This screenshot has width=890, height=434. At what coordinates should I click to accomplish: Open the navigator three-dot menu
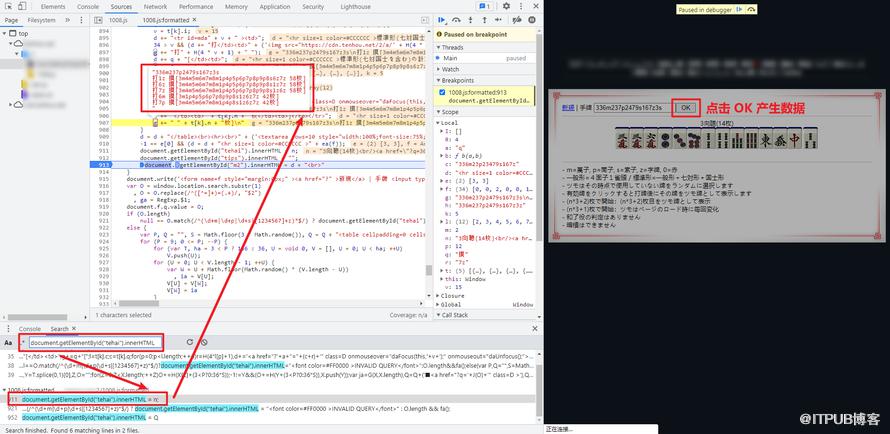pos(83,20)
